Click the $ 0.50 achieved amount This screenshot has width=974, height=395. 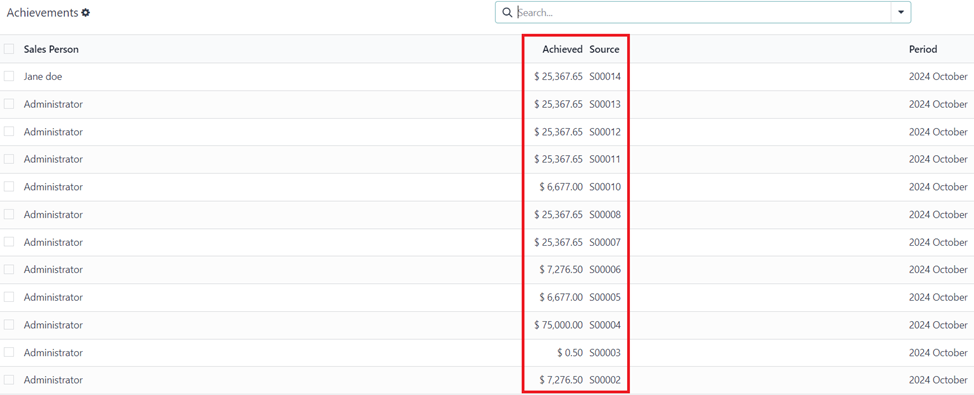(570, 352)
